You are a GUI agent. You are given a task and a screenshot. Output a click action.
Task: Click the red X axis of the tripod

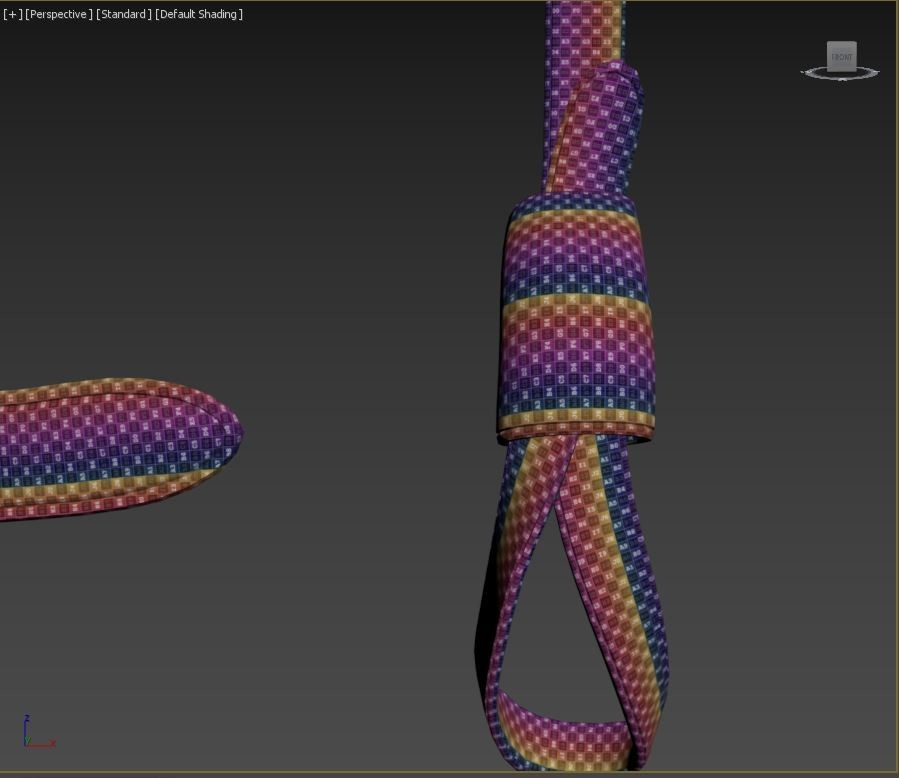tap(40, 743)
